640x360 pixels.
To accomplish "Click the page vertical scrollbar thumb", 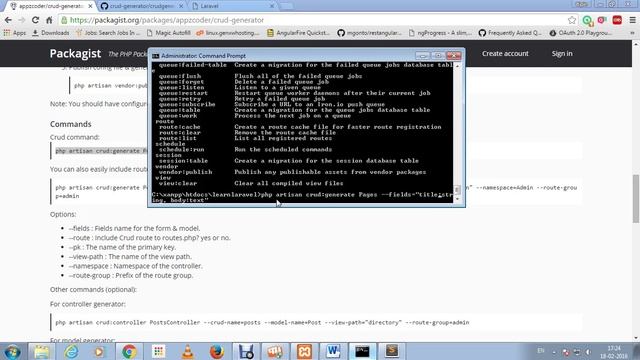I will pyautogui.click(x=636, y=199).
